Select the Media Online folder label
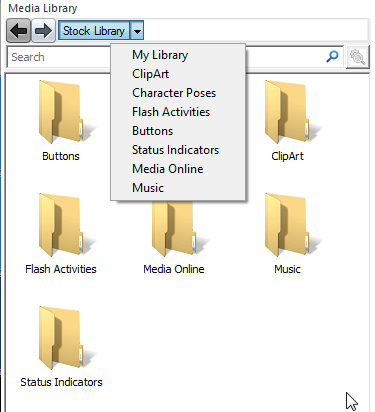375x412 pixels. coord(174,269)
